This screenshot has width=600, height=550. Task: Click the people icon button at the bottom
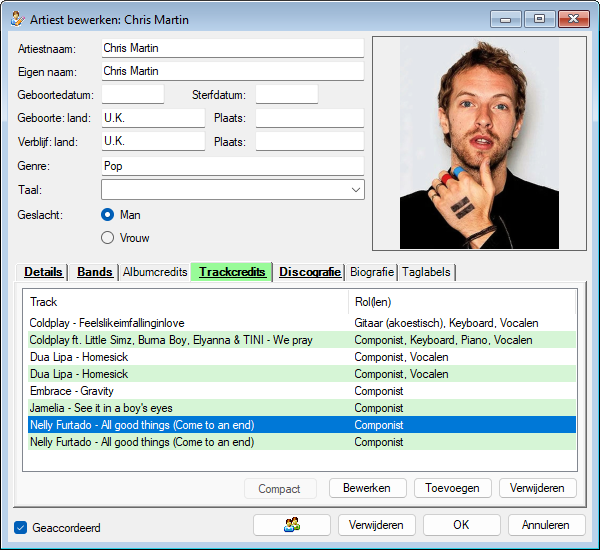click(292, 525)
